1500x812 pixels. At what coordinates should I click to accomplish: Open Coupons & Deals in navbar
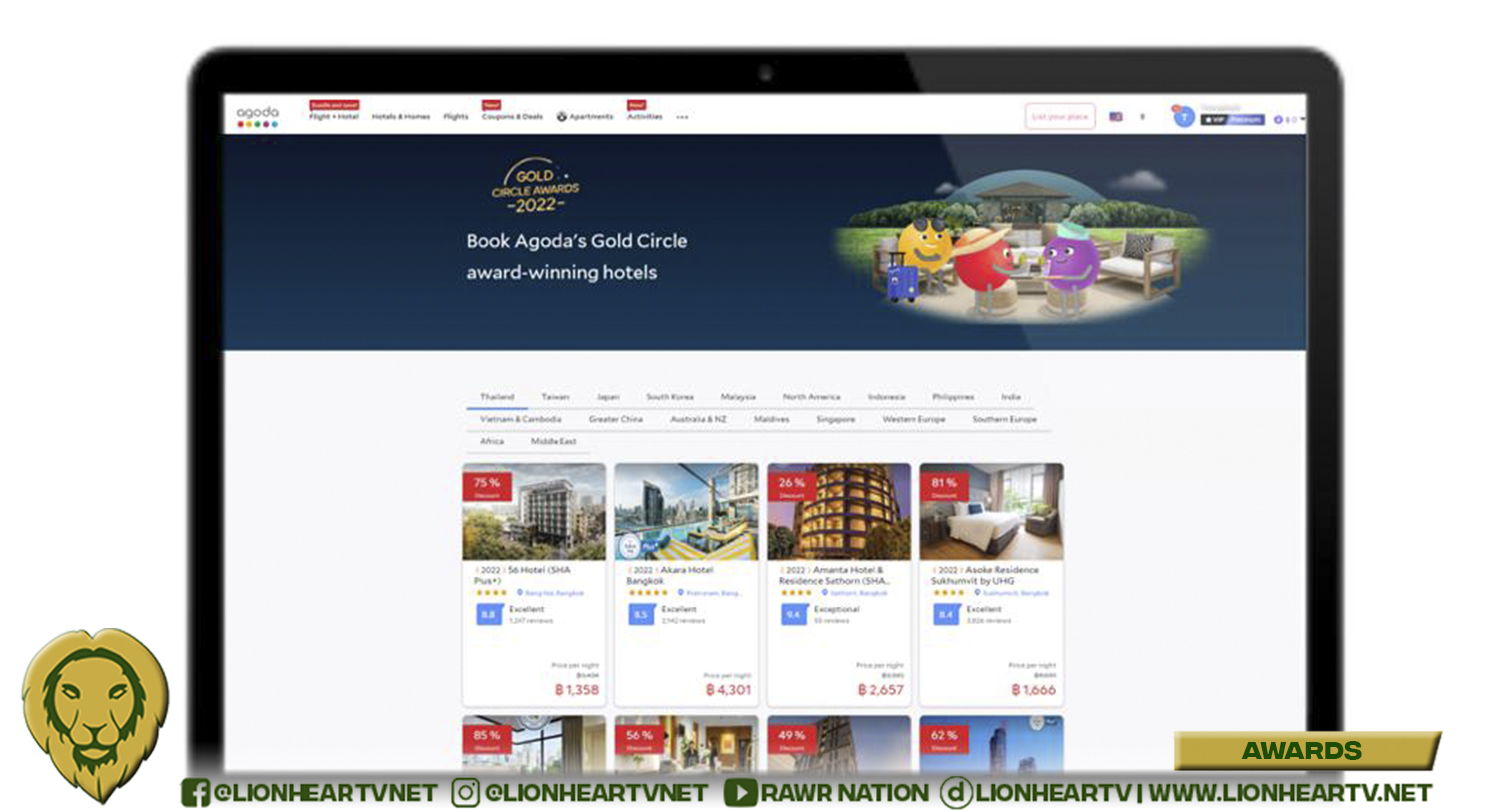512,117
